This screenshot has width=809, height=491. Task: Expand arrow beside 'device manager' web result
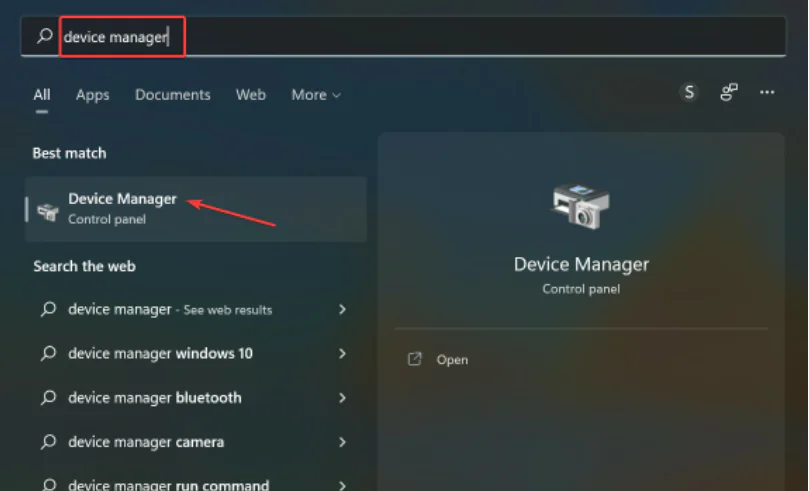342,309
